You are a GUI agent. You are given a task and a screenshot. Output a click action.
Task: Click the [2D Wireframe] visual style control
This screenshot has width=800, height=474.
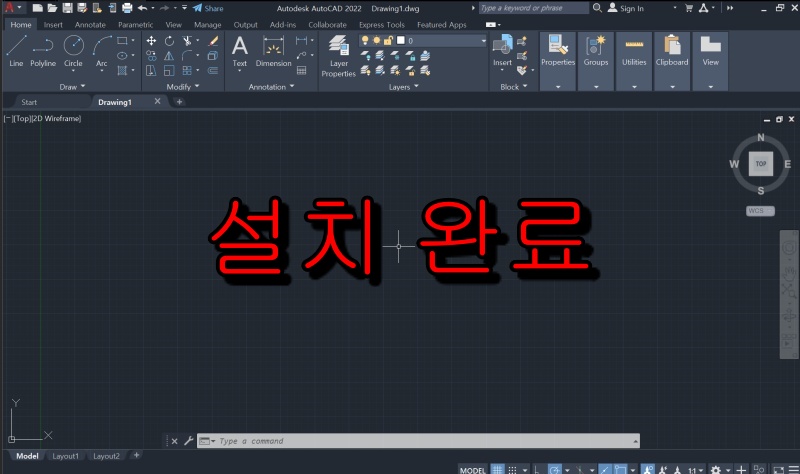point(56,118)
